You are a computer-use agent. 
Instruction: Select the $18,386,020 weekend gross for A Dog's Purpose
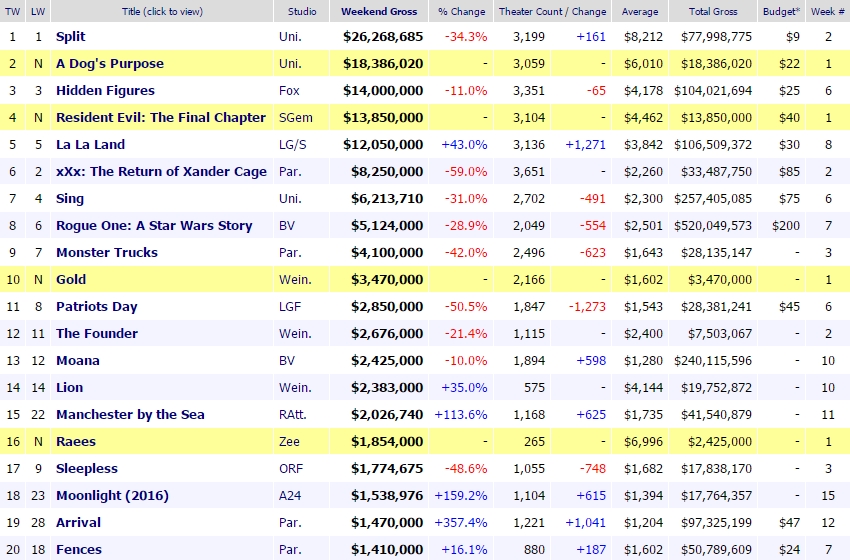point(383,63)
